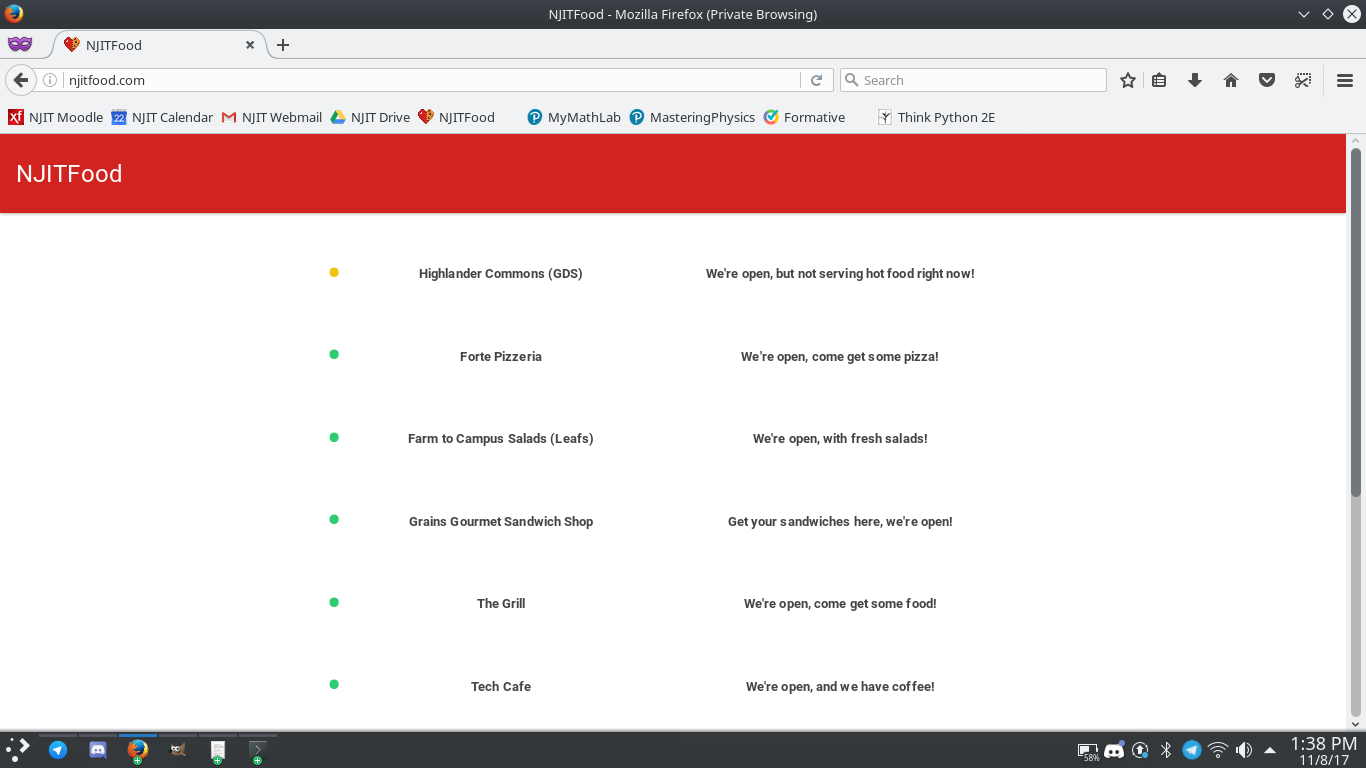Show bookmarks list icon
This screenshot has height=768, width=1366.
1159,80
